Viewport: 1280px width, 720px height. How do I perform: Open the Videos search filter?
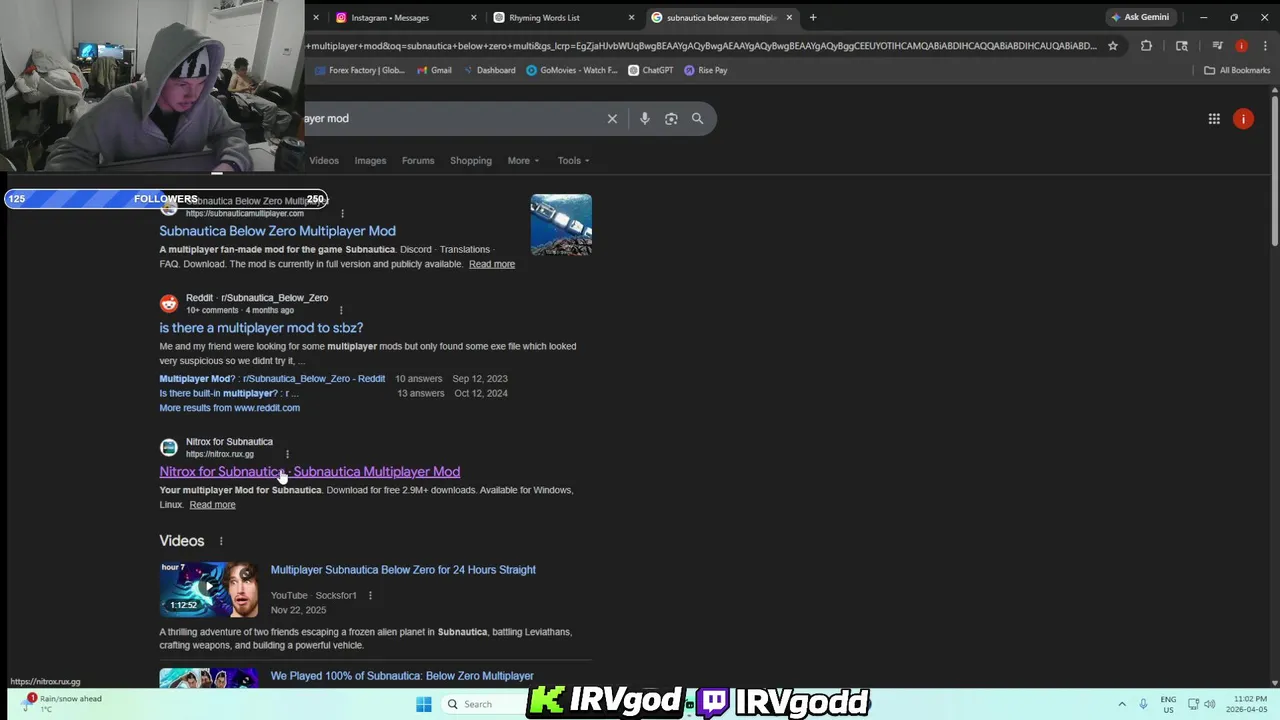coord(324,160)
